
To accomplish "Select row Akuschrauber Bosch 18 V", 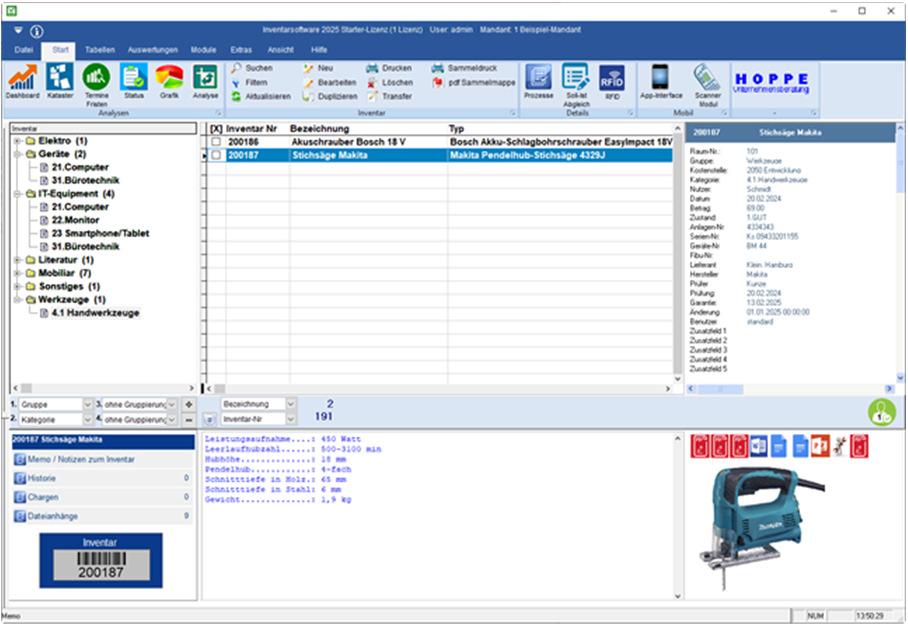I will coord(440,142).
